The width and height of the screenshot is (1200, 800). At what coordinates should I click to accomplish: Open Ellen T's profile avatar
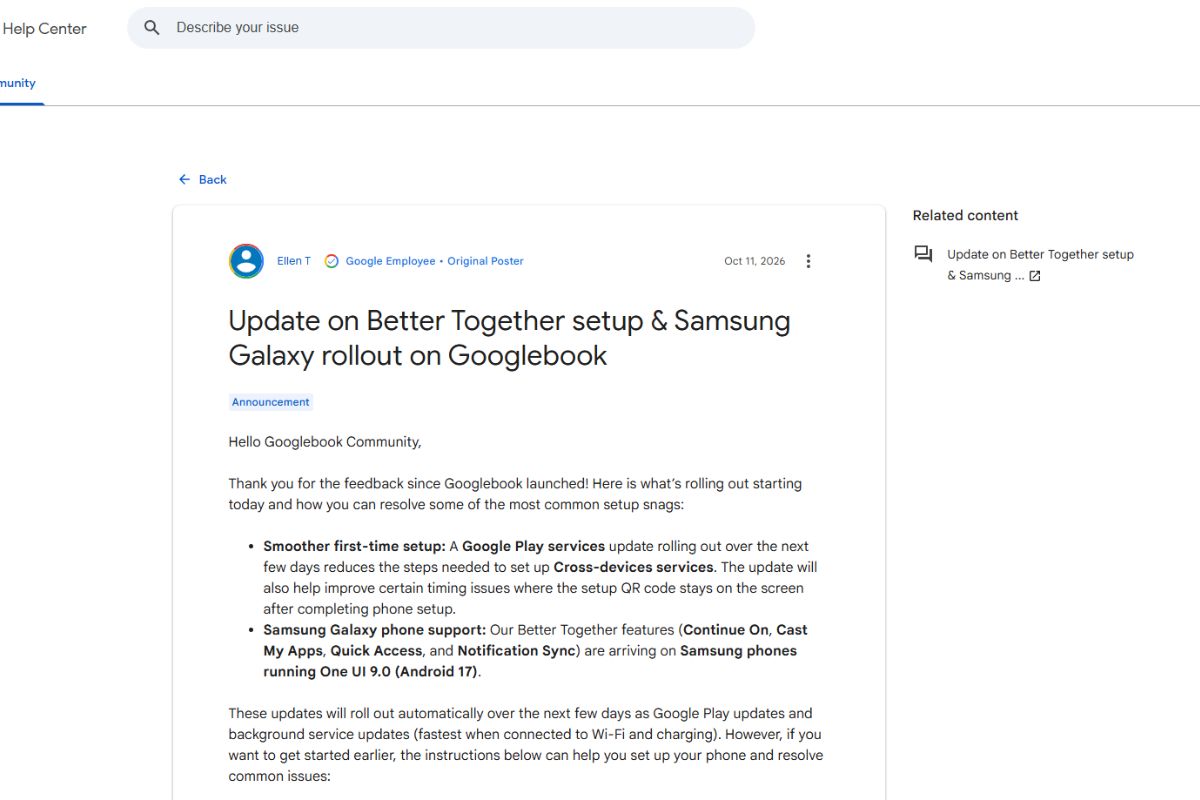point(246,261)
